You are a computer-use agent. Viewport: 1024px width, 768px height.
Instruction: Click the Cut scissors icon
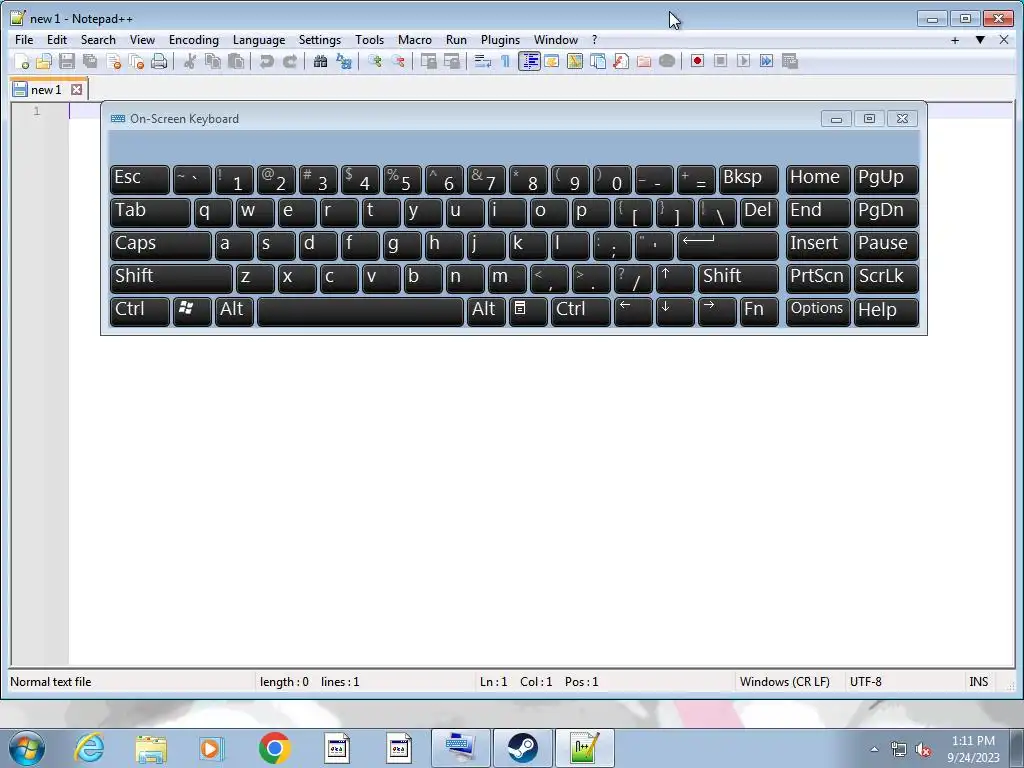click(x=190, y=61)
